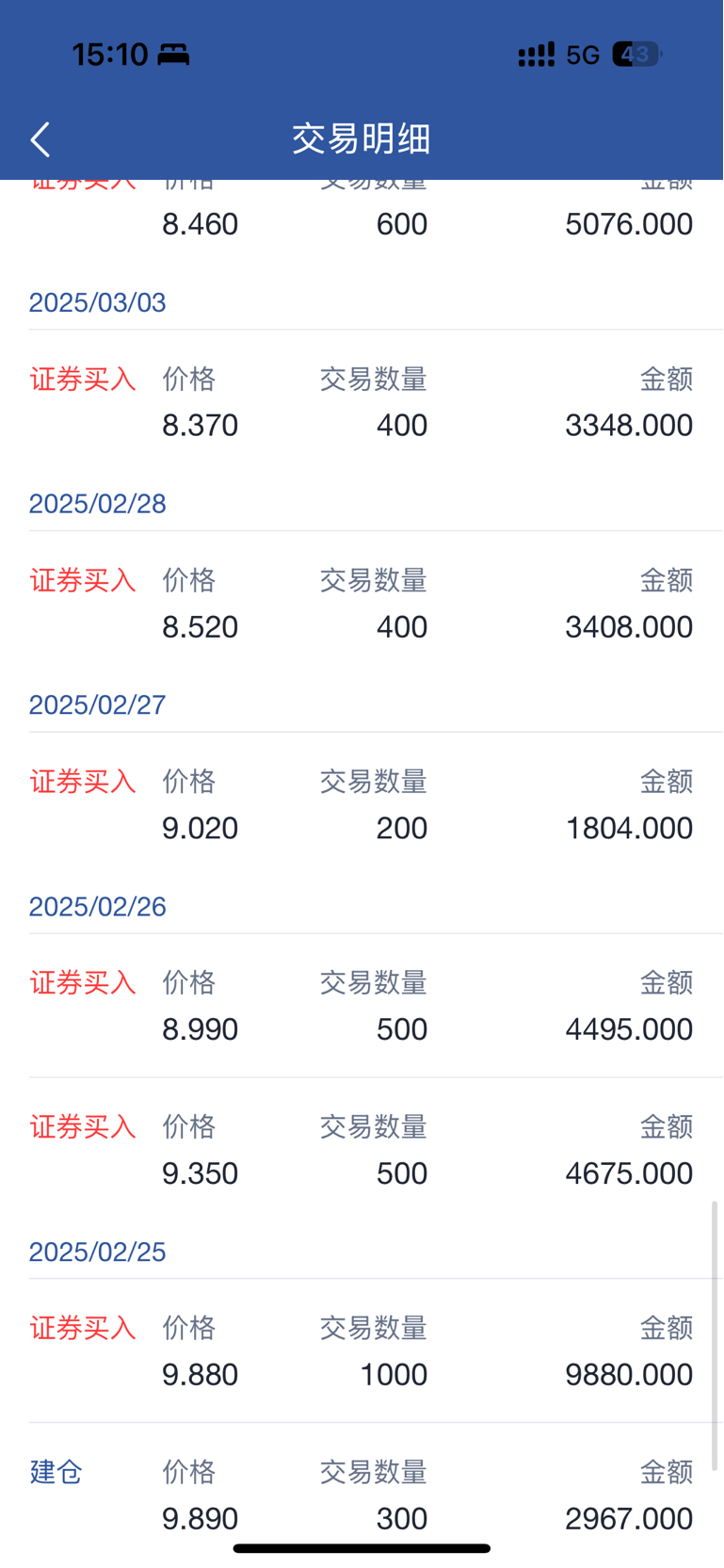Viewport: 724px width, 1568px height.
Task: Tap the 2025/02/25 date header
Action: 97,1252
